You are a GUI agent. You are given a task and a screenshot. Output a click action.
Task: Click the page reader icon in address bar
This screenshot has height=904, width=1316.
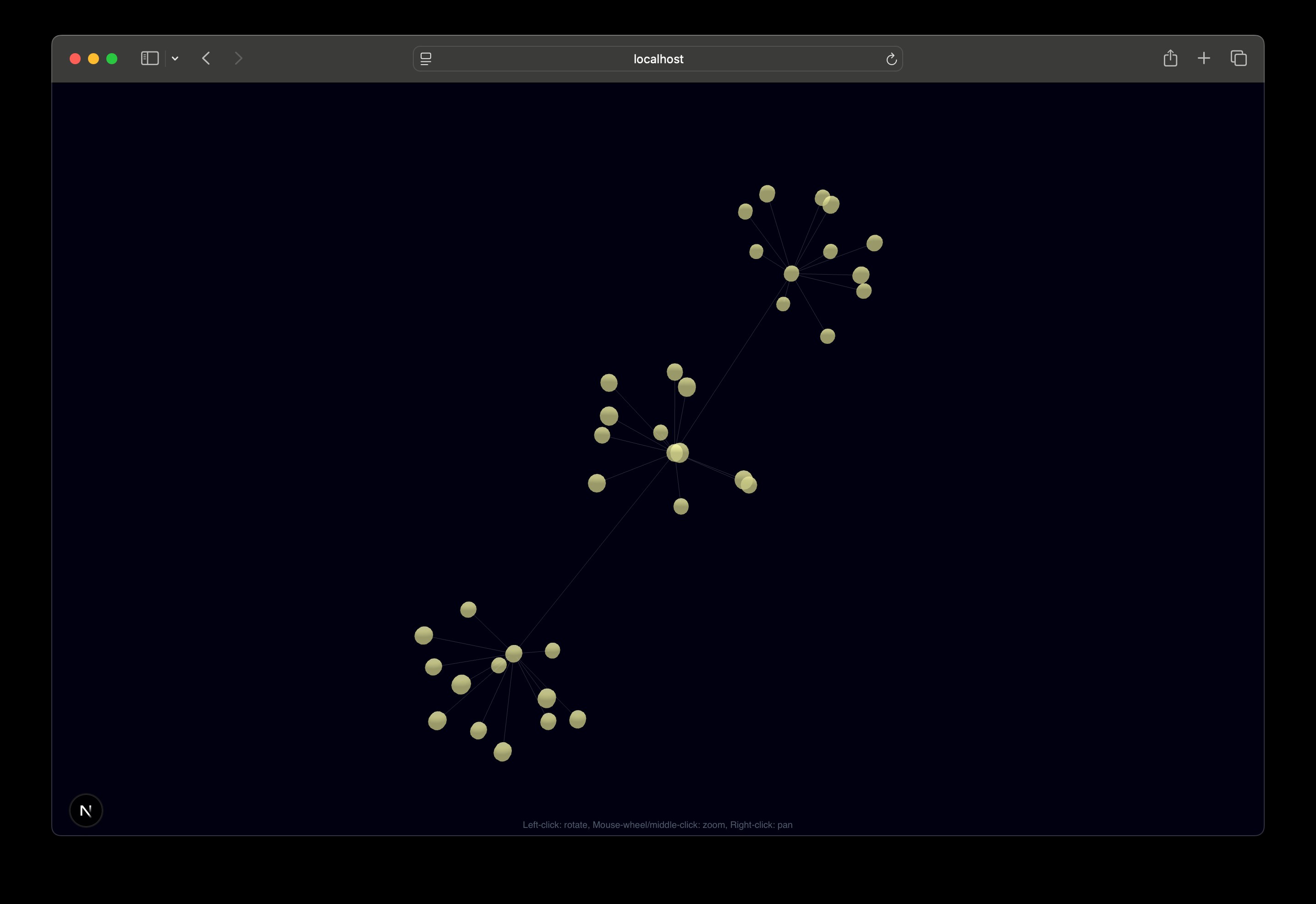(x=426, y=59)
